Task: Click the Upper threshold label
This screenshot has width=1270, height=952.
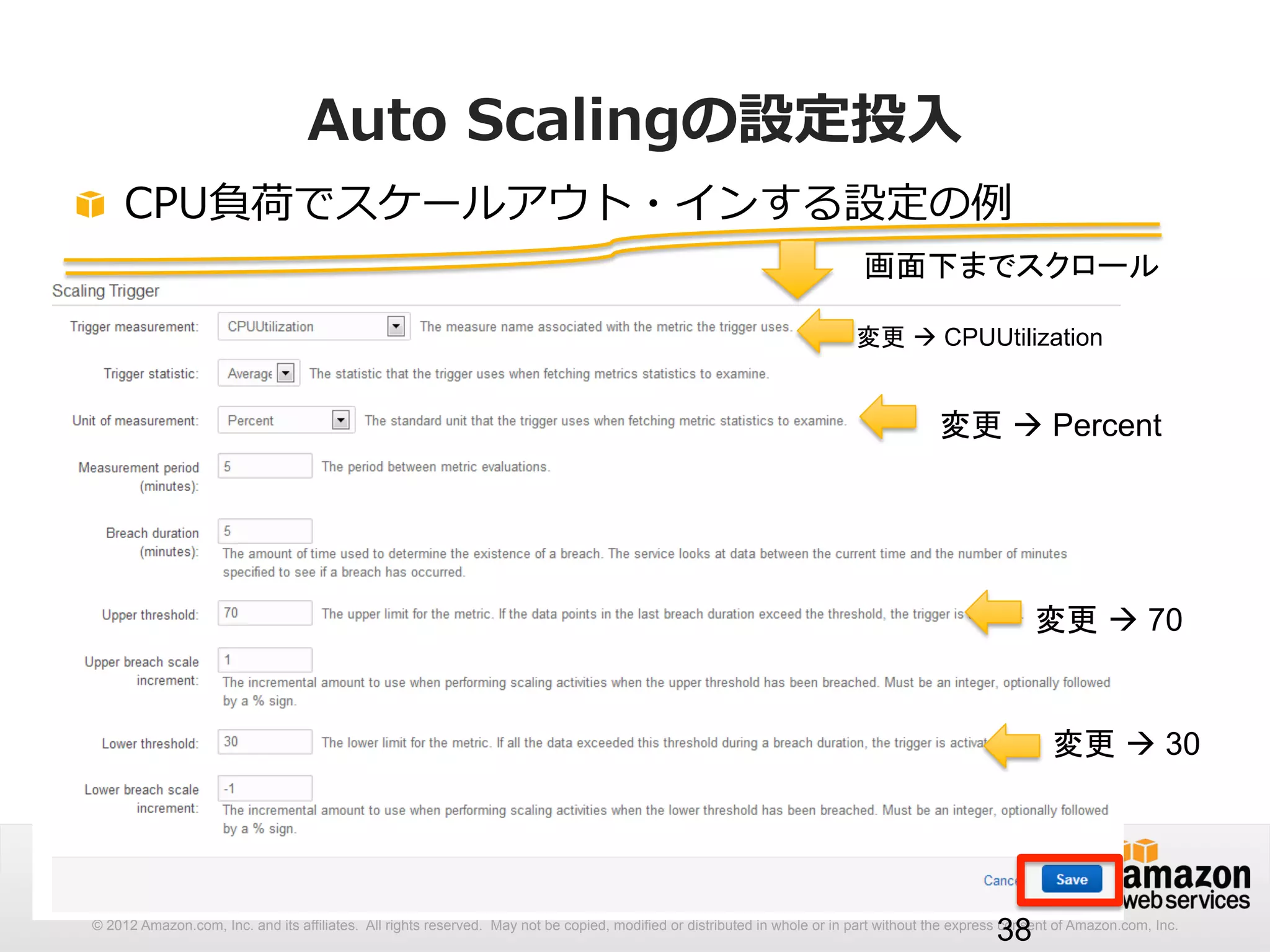Action: 150,615
